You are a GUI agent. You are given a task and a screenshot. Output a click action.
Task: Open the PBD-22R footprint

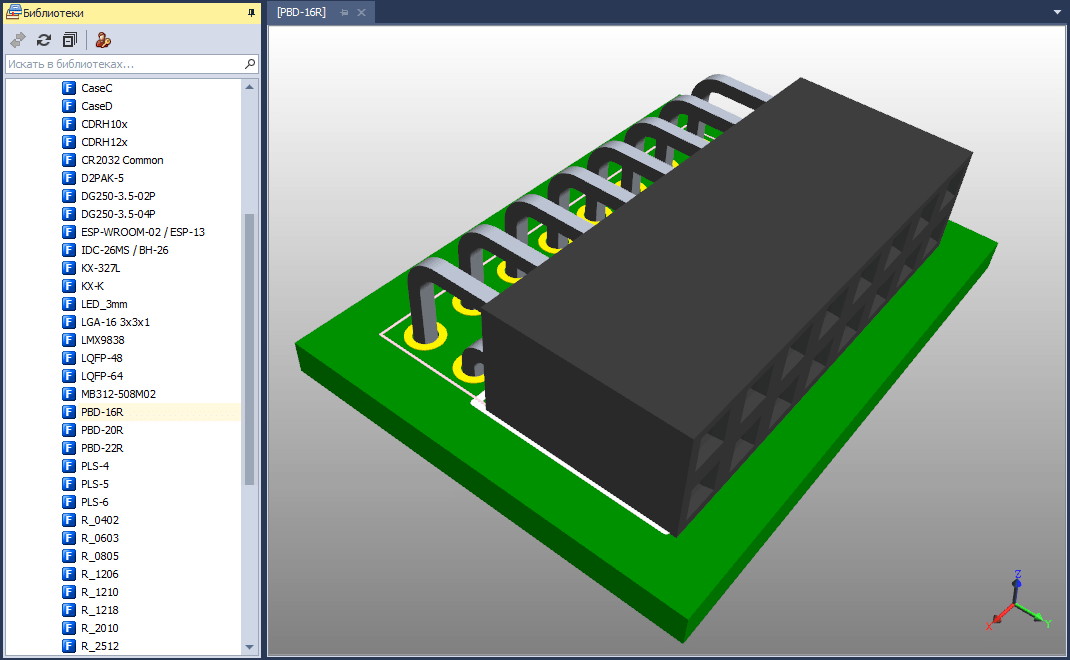[102, 448]
